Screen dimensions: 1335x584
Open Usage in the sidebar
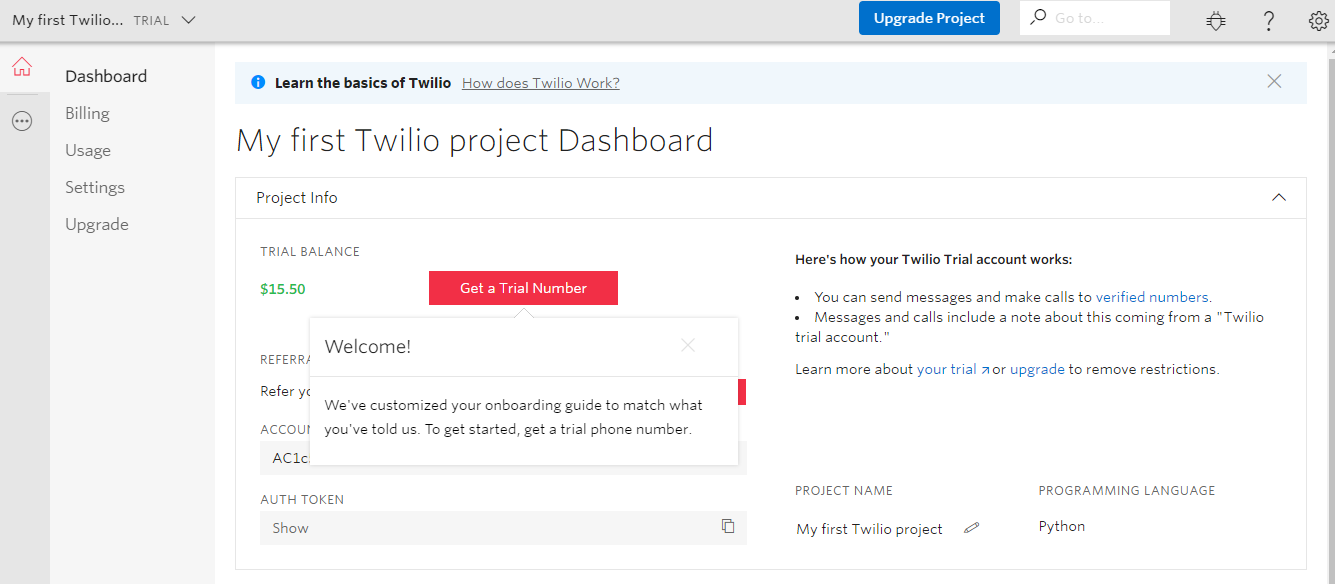(x=88, y=150)
